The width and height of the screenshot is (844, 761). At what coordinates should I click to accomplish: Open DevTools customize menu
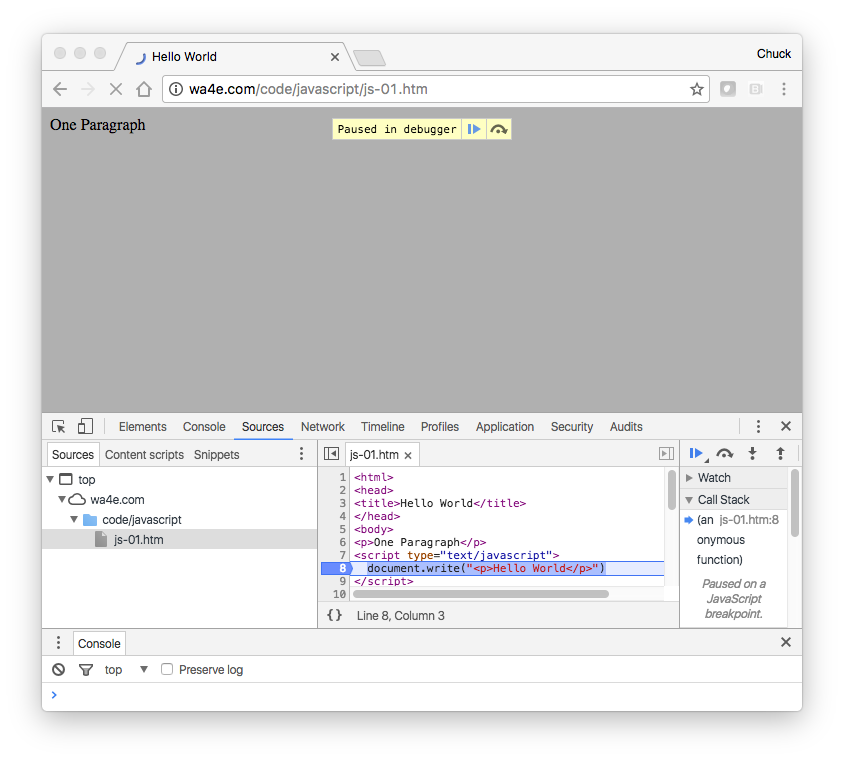pyautogui.click(x=758, y=426)
